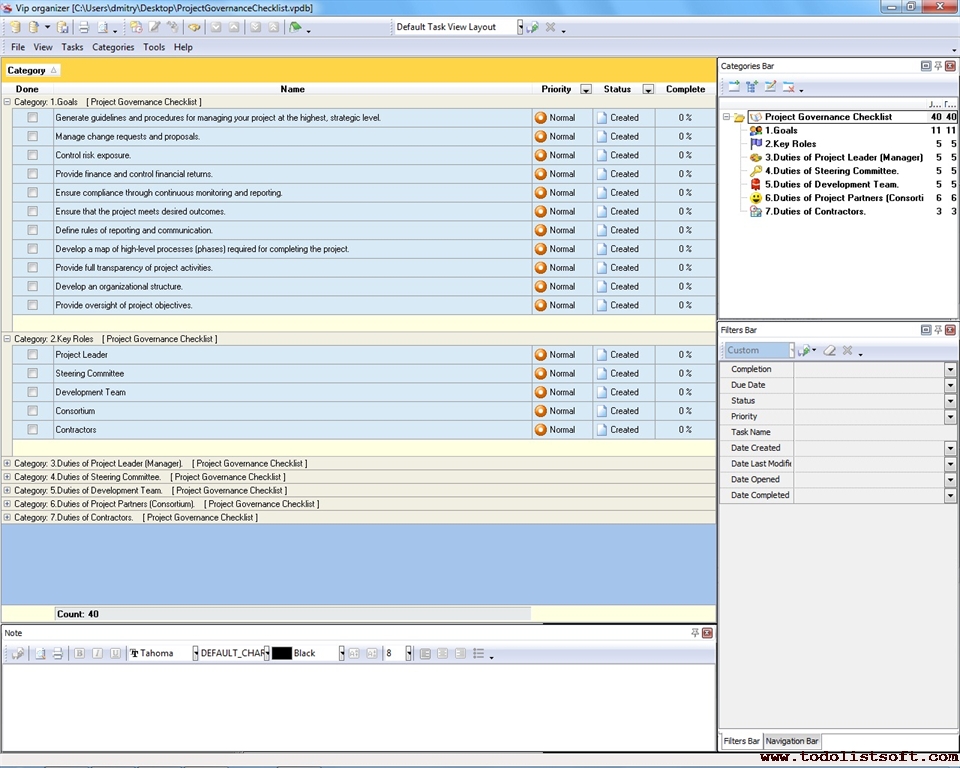Click the New Category icon in Categories Bar
Screen dimensions: 960x768
point(733,88)
